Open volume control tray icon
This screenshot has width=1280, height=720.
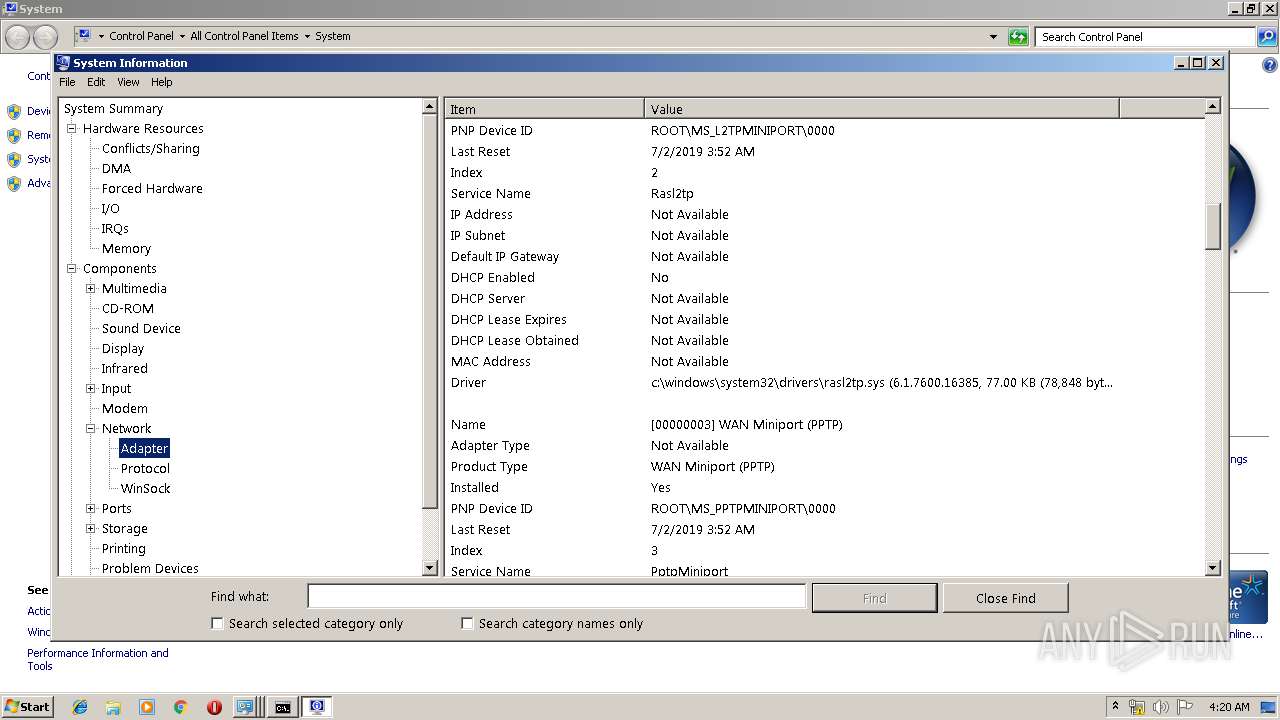tap(1161, 707)
